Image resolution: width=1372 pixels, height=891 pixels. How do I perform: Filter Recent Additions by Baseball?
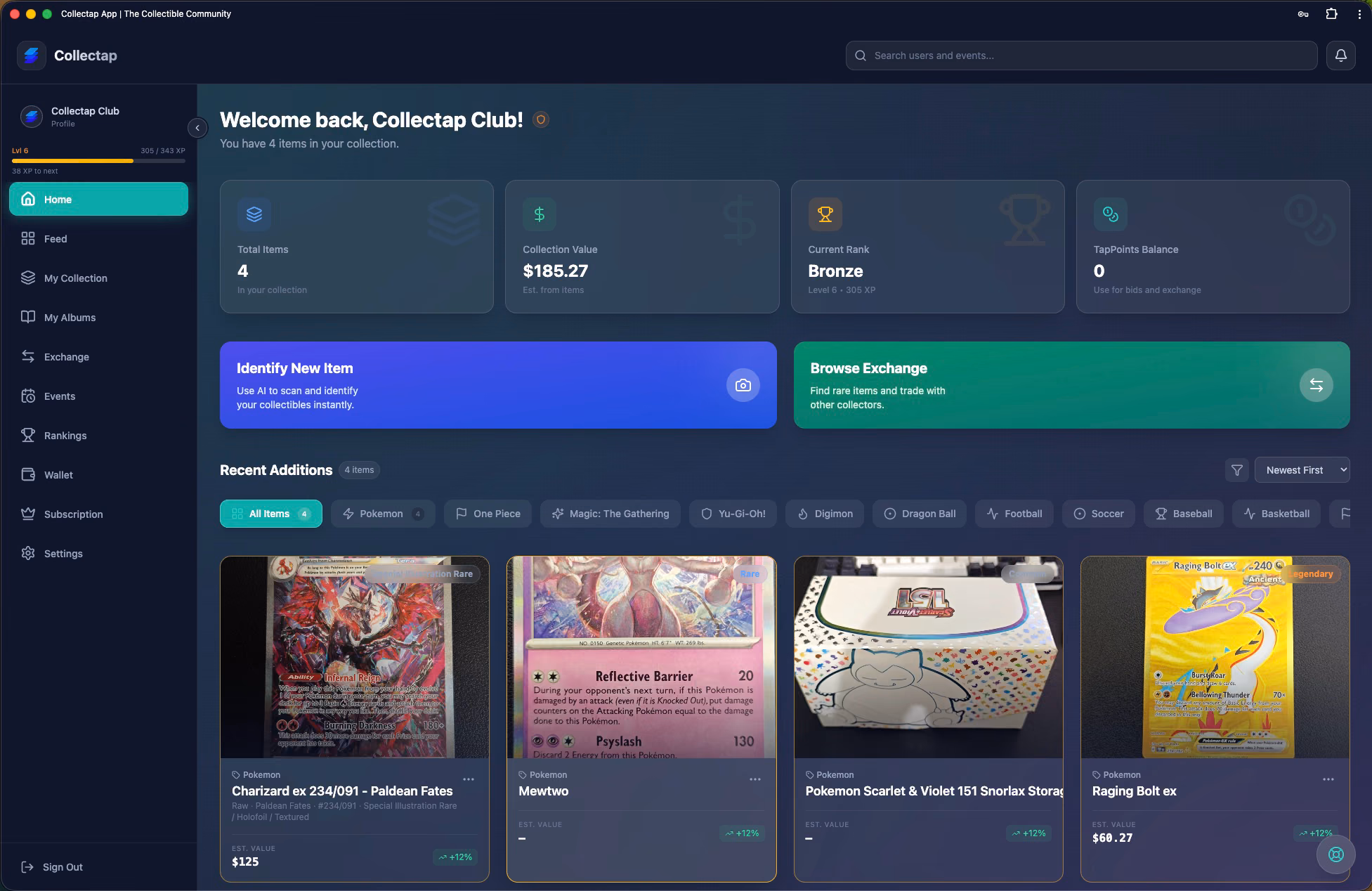pos(1184,514)
